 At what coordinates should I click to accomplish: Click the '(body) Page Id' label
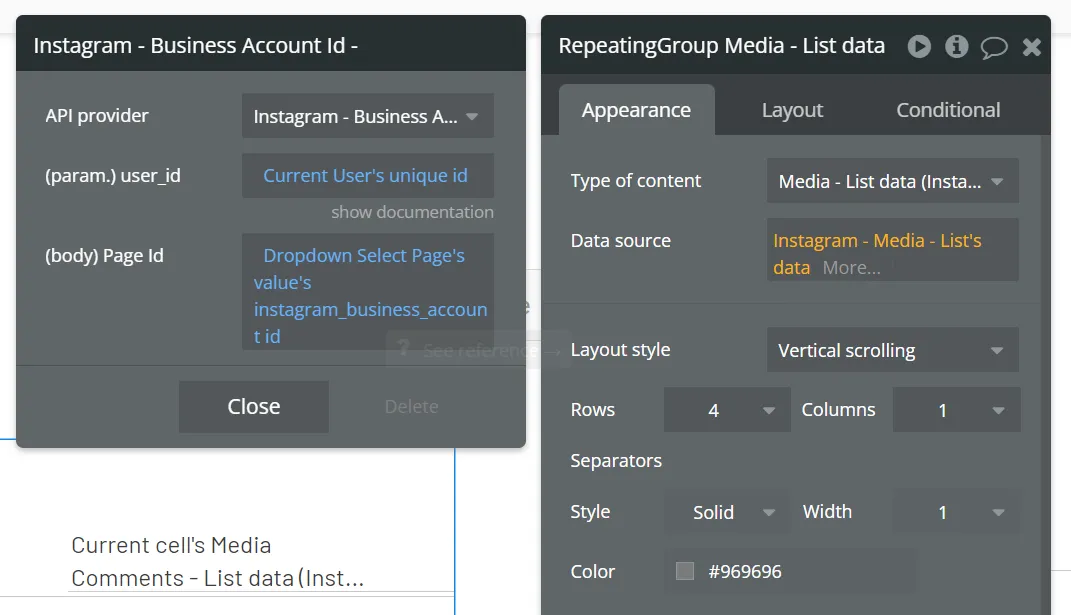(104, 256)
